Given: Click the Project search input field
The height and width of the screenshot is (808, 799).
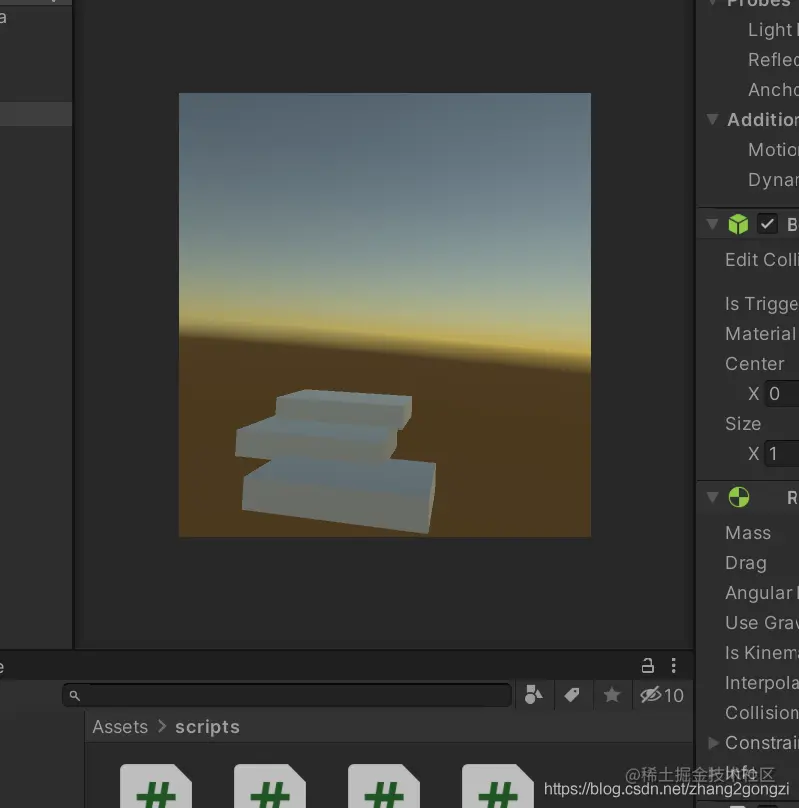Looking at the screenshot, I should (x=287, y=695).
